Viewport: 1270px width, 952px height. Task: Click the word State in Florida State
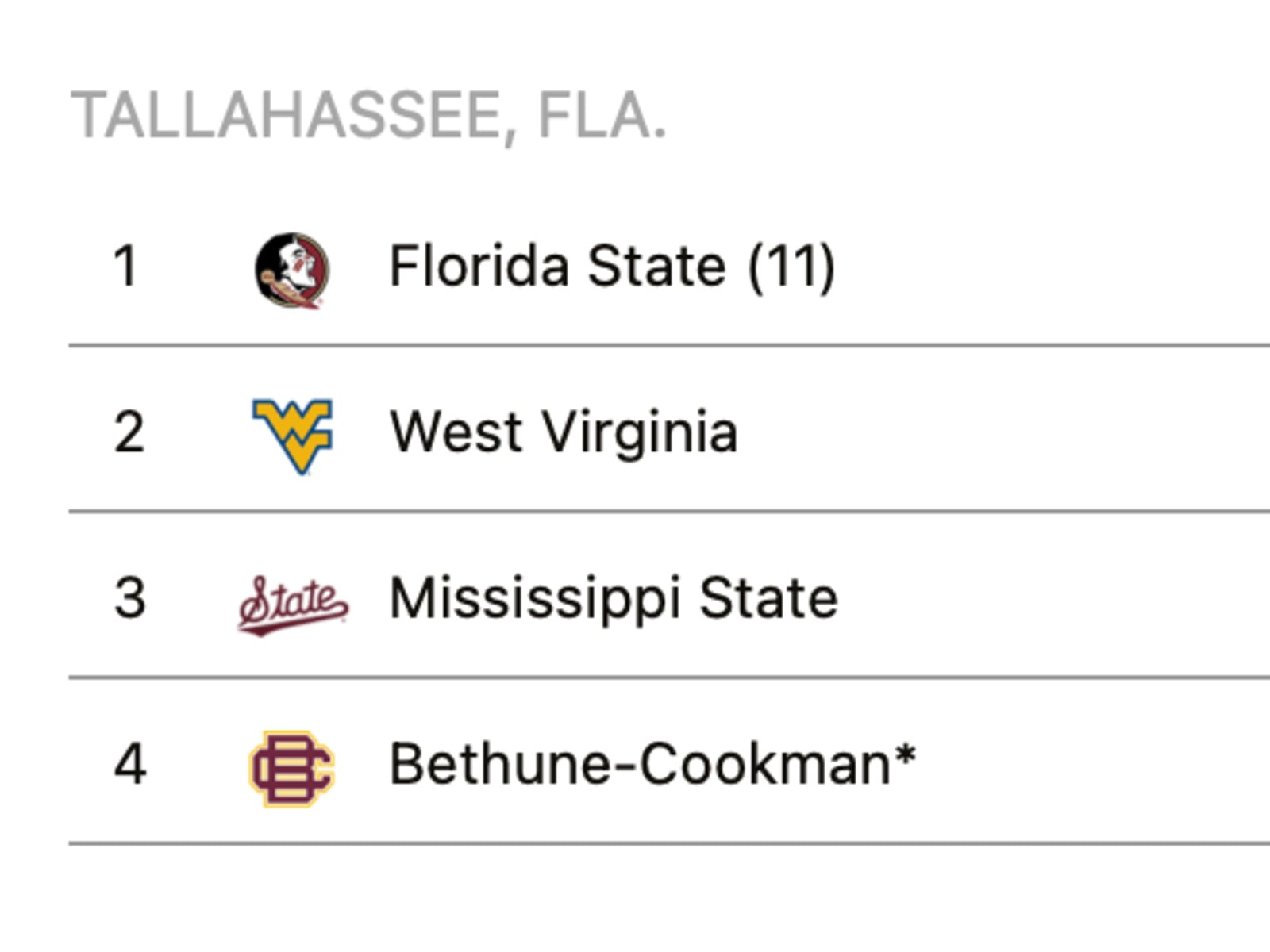click(x=656, y=266)
